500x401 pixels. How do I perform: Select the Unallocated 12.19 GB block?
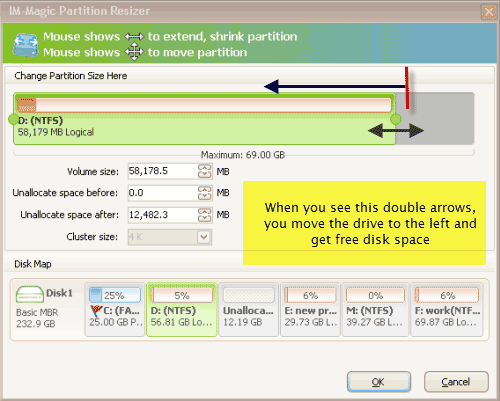point(248,310)
